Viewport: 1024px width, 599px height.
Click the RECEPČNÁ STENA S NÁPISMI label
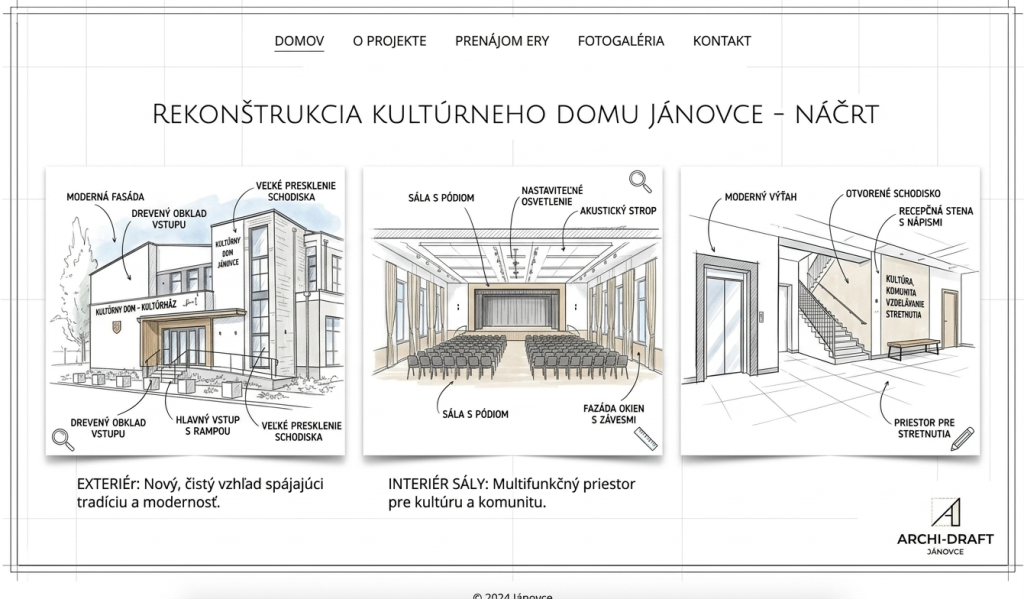[x=936, y=216]
